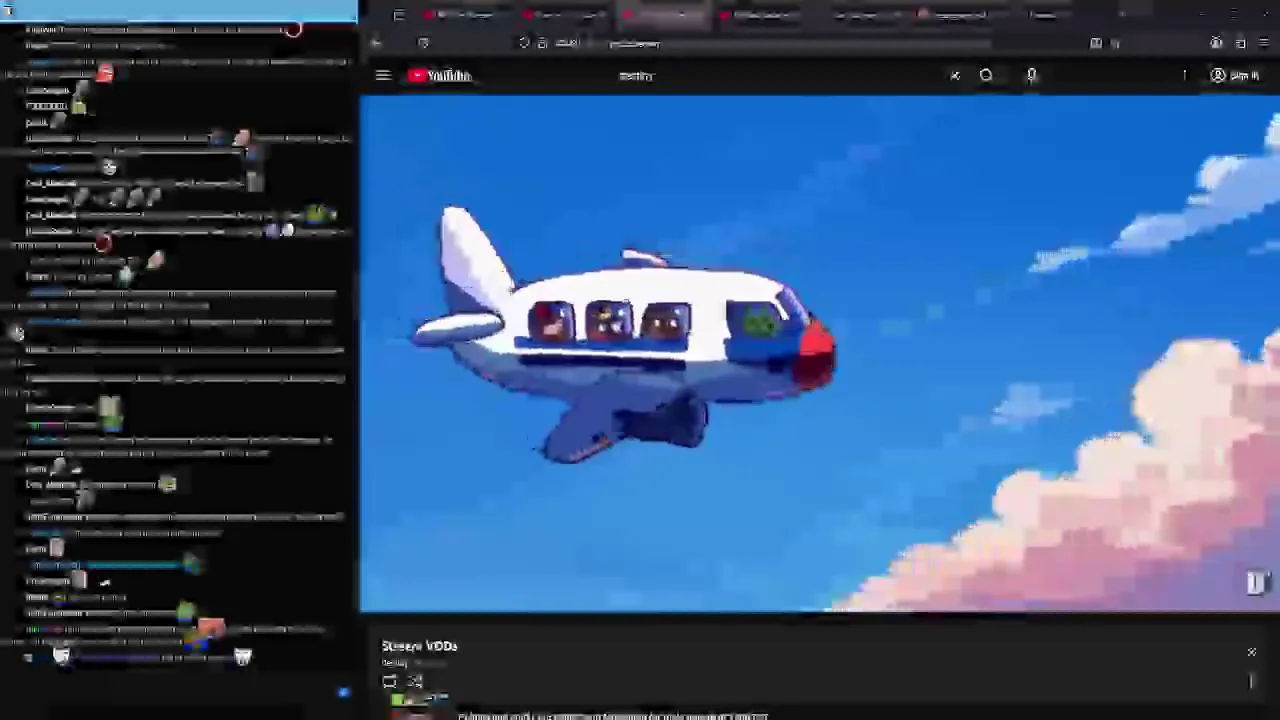Start voice search with the microphone icon
The width and height of the screenshot is (1280, 720).
[1032, 75]
